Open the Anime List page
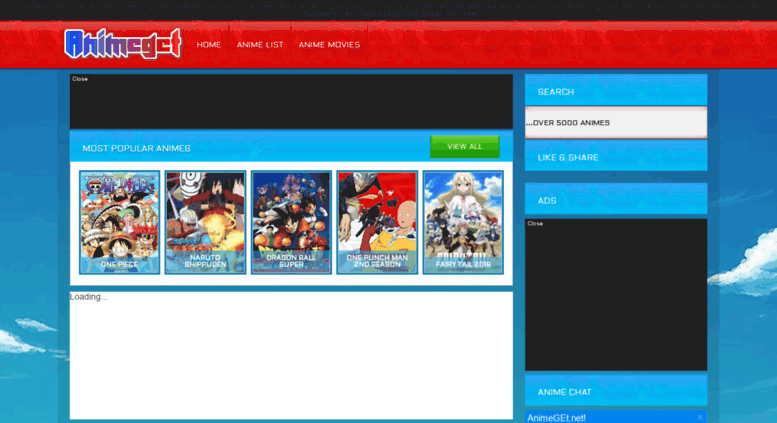This screenshot has width=777, height=423. [260, 45]
